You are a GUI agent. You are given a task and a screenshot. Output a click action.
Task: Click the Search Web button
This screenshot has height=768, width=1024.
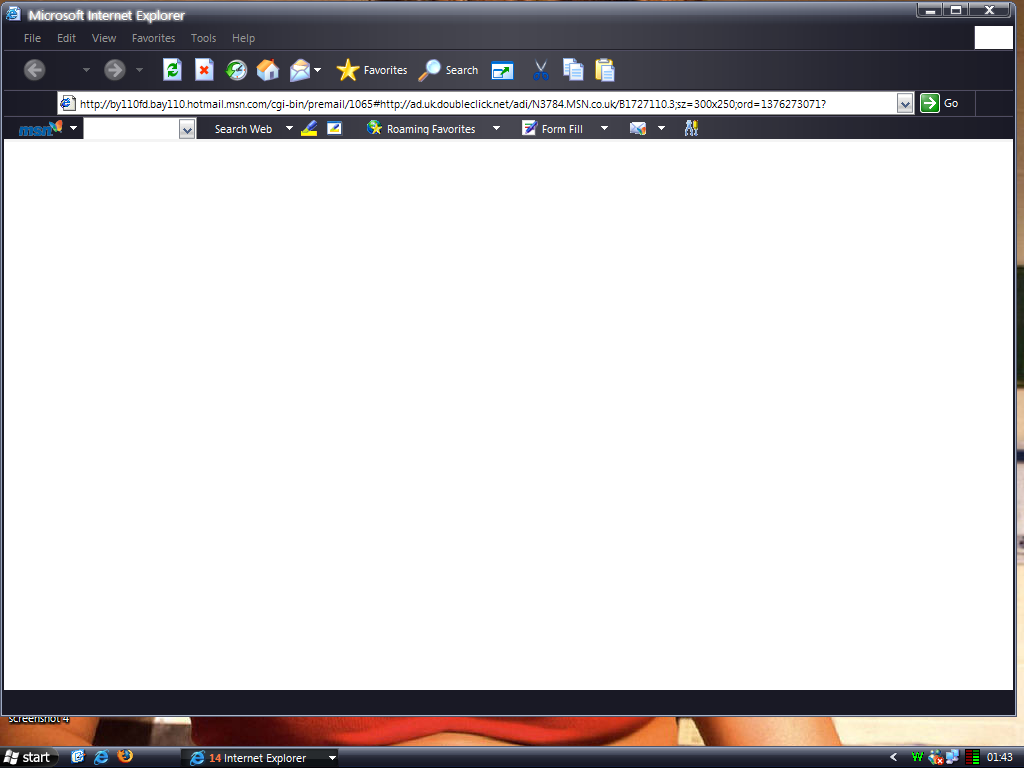[x=243, y=129]
